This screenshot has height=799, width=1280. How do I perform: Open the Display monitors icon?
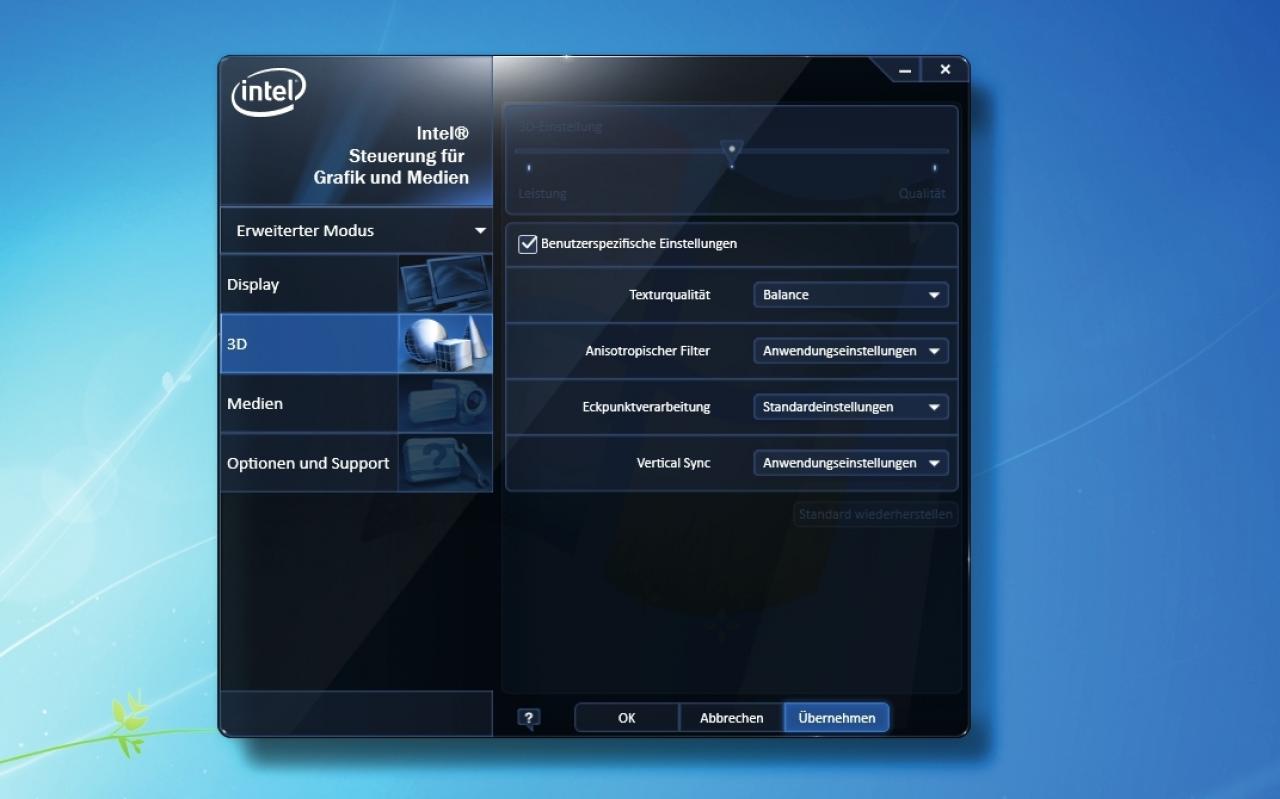coord(445,284)
